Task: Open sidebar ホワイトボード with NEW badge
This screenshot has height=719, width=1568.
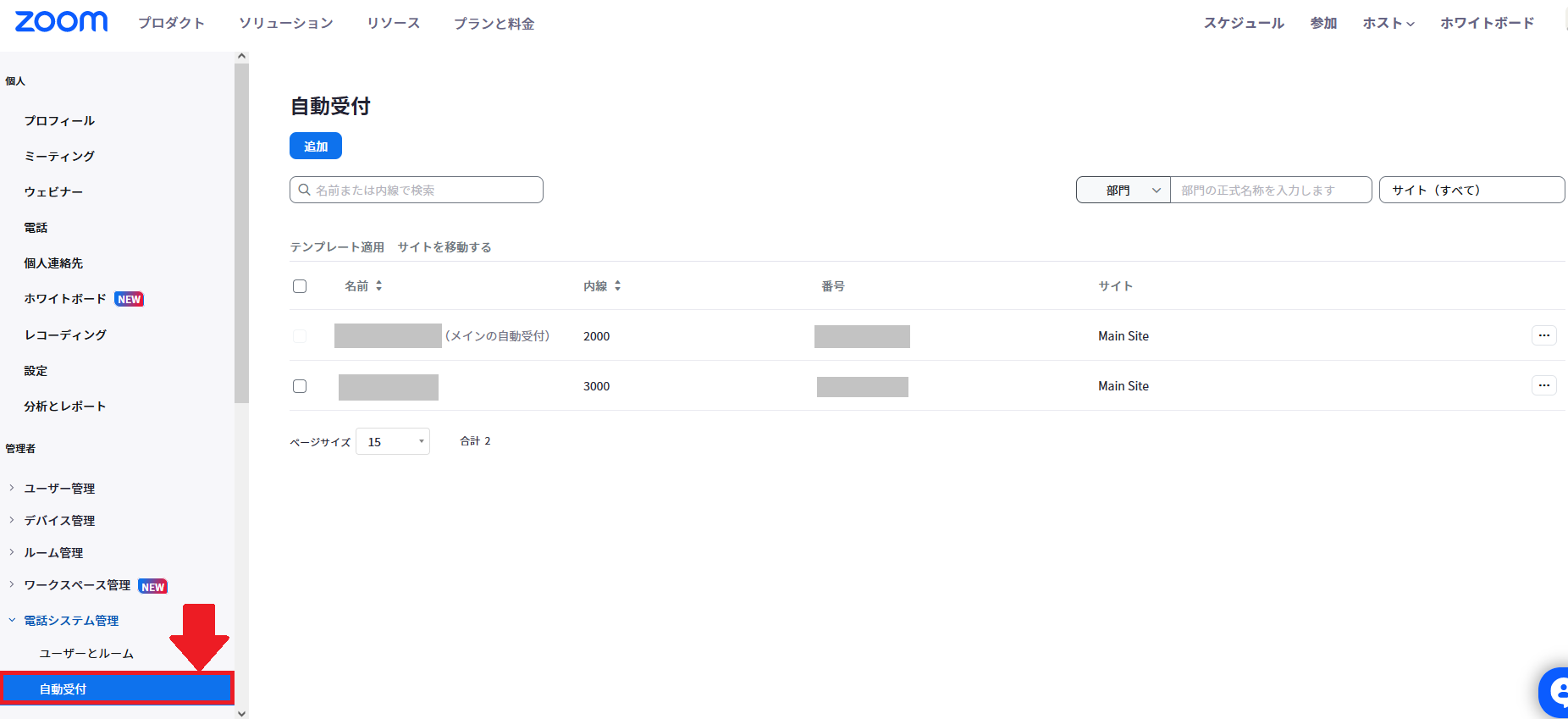Action: pos(83,299)
